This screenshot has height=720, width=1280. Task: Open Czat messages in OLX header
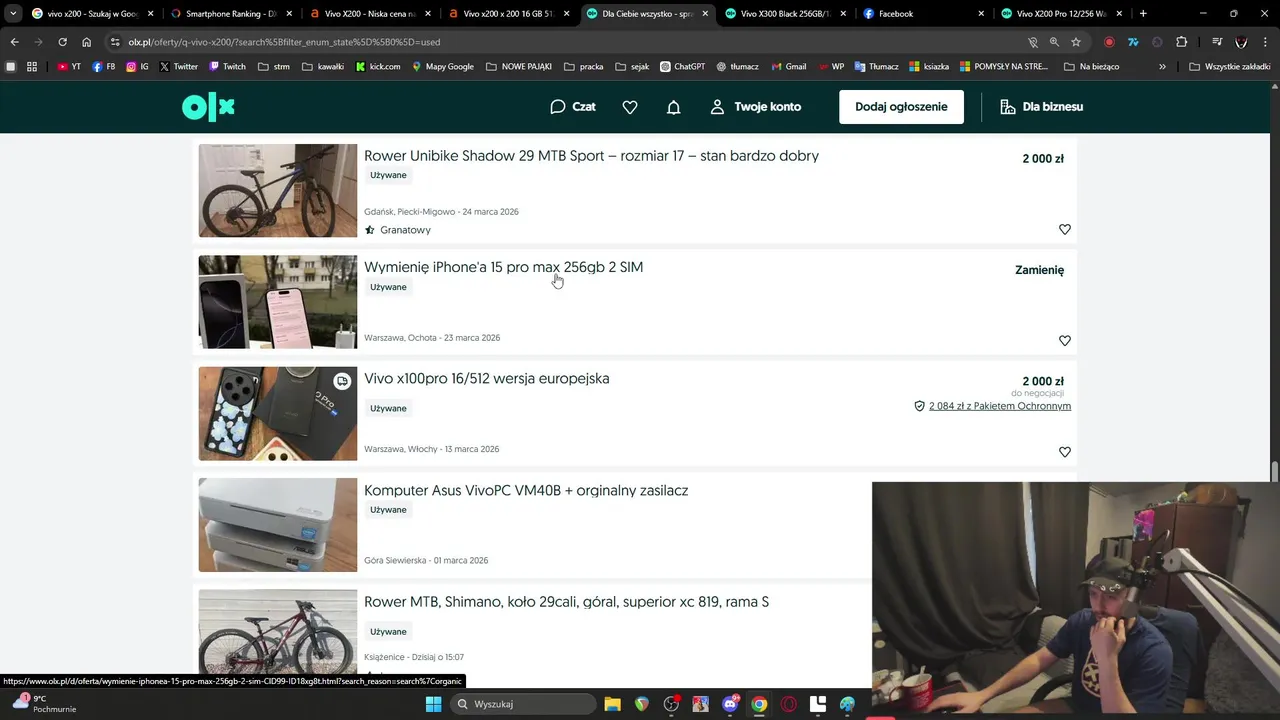(x=573, y=107)
